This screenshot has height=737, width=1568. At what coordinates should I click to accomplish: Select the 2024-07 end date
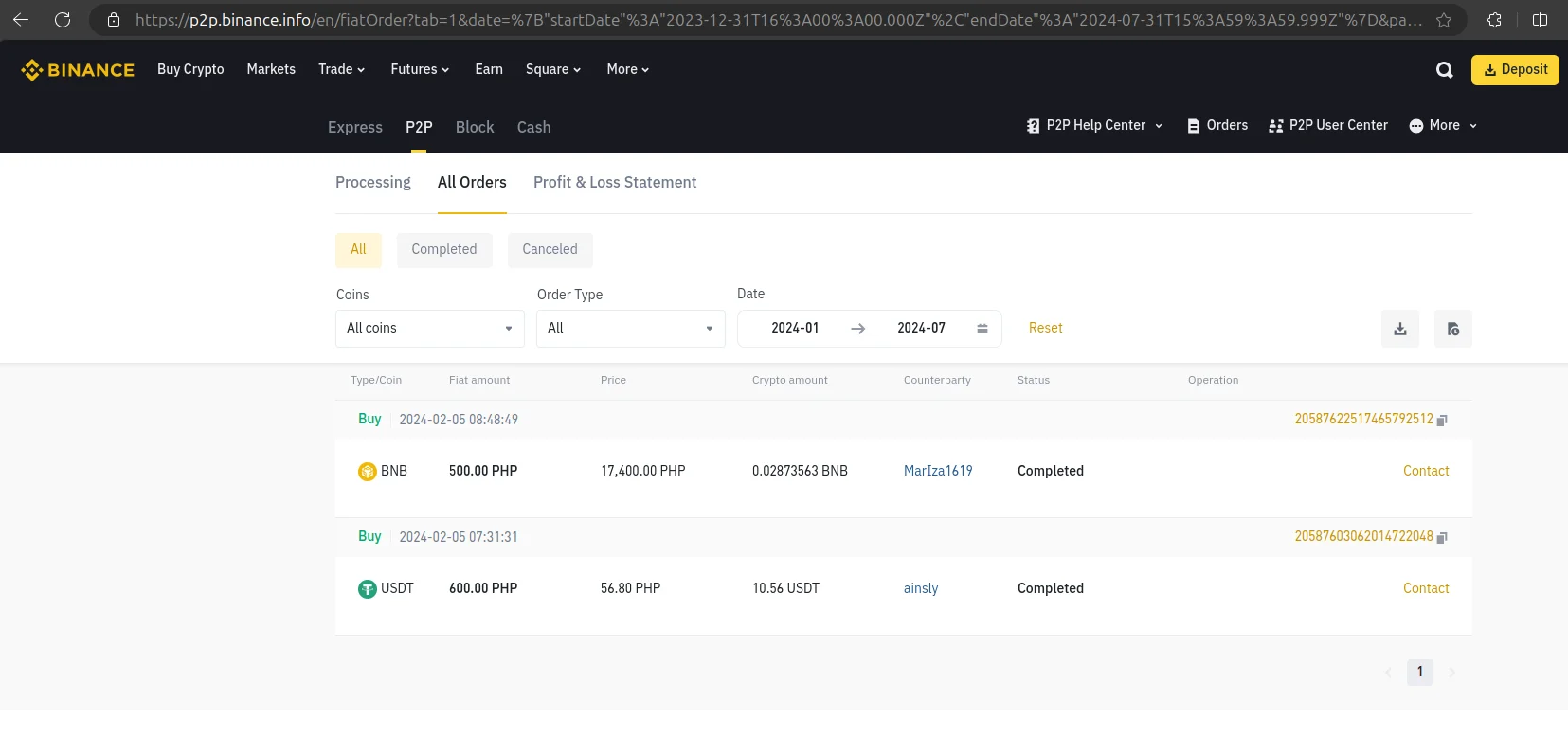(921, 328)
